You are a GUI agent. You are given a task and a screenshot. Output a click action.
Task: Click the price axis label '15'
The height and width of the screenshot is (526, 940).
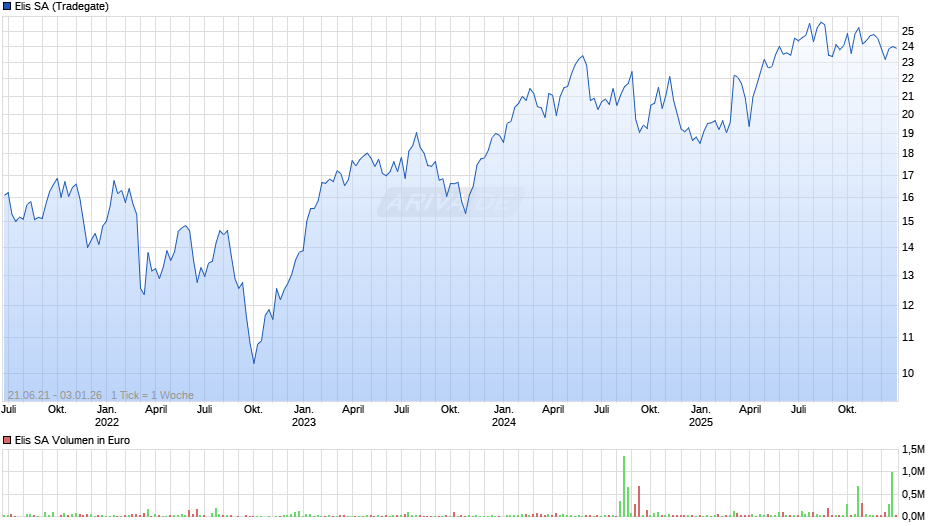(x=908, y=221)
